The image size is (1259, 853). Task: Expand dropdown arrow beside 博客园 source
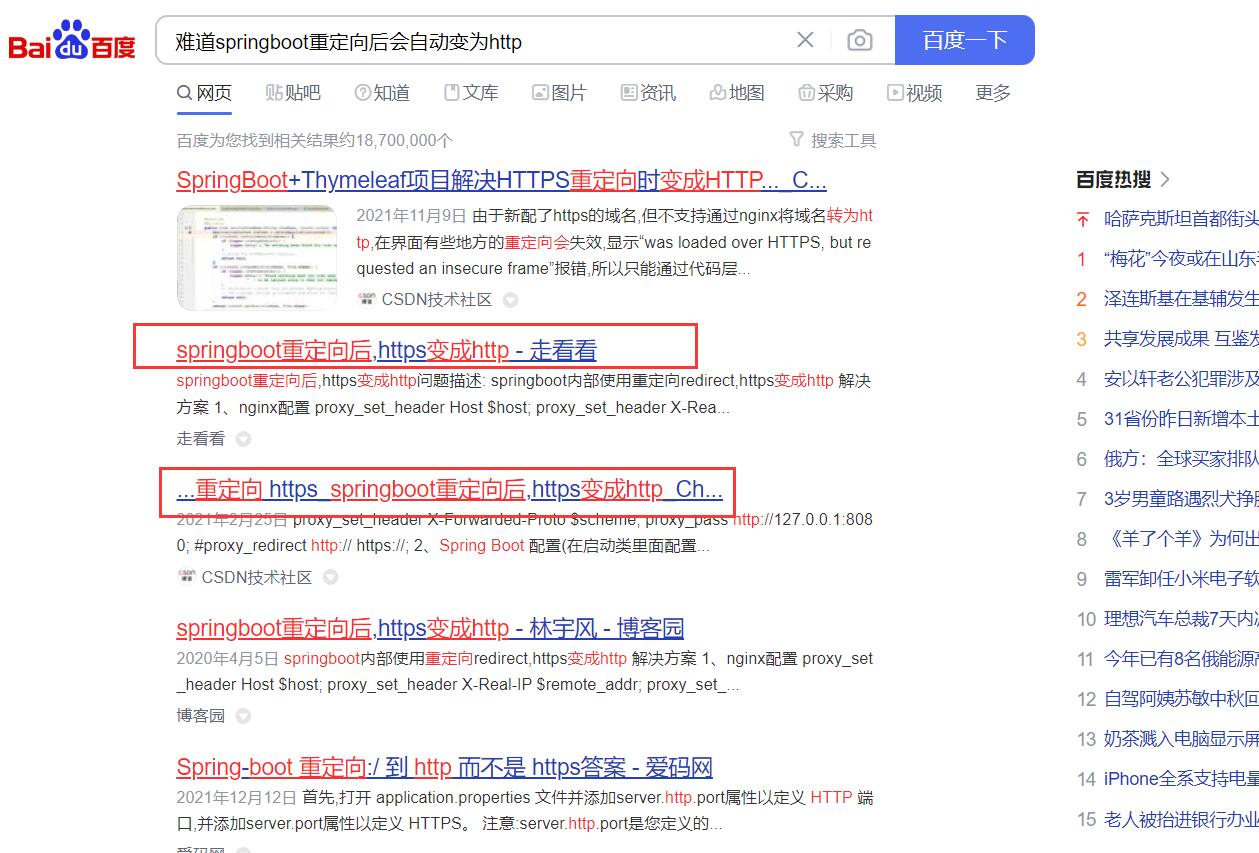click(x=243, y=717)
